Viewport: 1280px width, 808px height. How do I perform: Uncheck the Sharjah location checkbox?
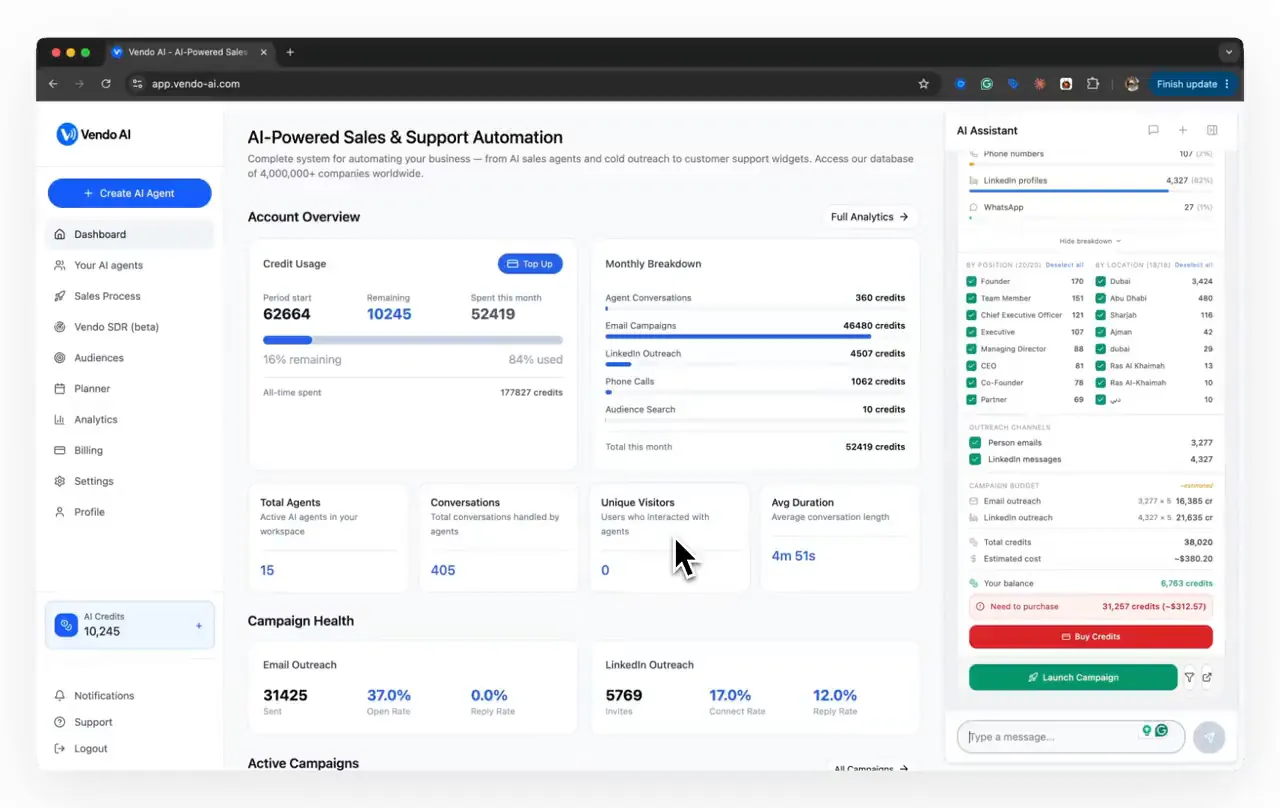1100,315
